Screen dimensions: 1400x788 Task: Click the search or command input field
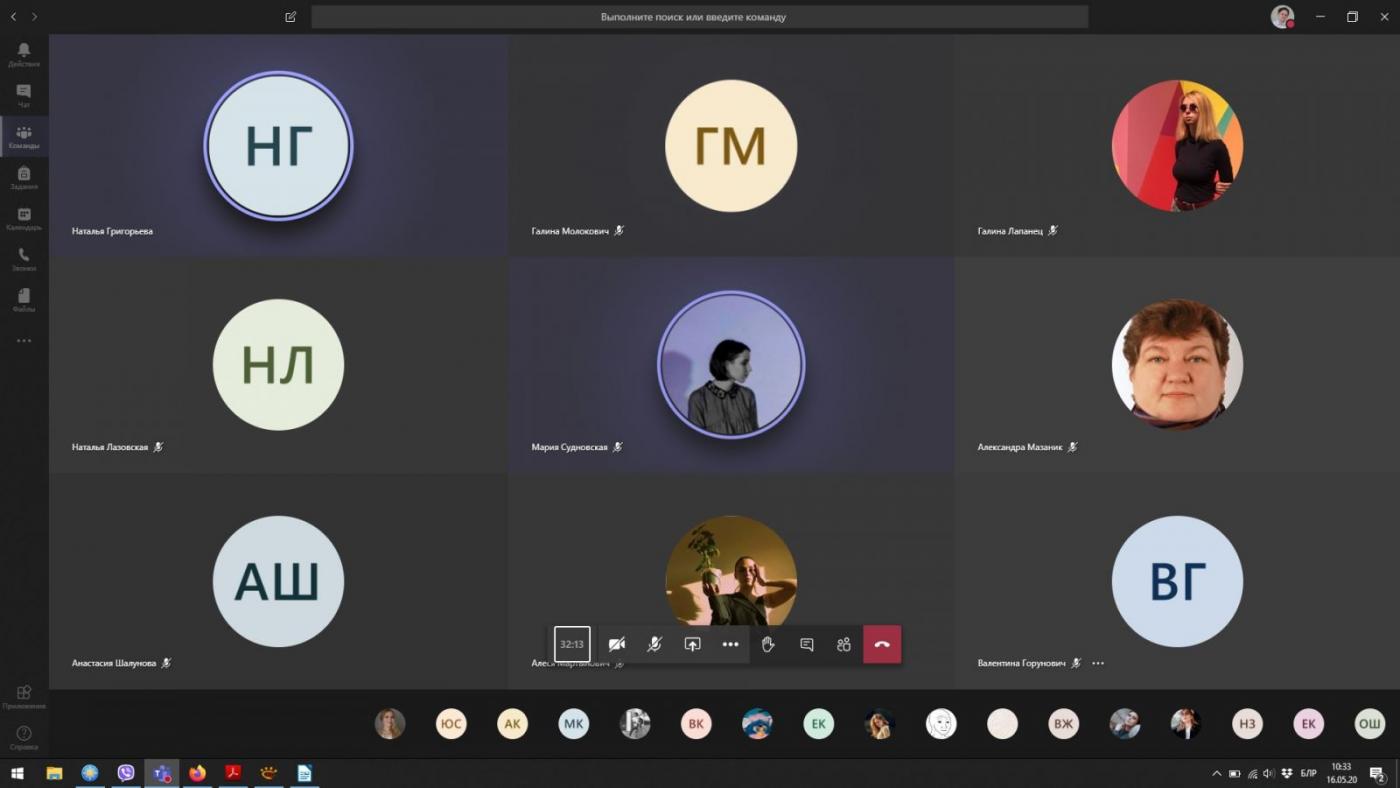coord(699,17)
